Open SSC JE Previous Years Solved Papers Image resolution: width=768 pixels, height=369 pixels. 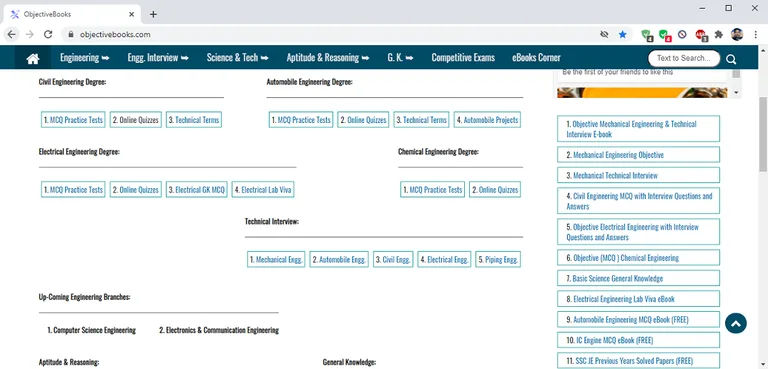tap(638, 361)
